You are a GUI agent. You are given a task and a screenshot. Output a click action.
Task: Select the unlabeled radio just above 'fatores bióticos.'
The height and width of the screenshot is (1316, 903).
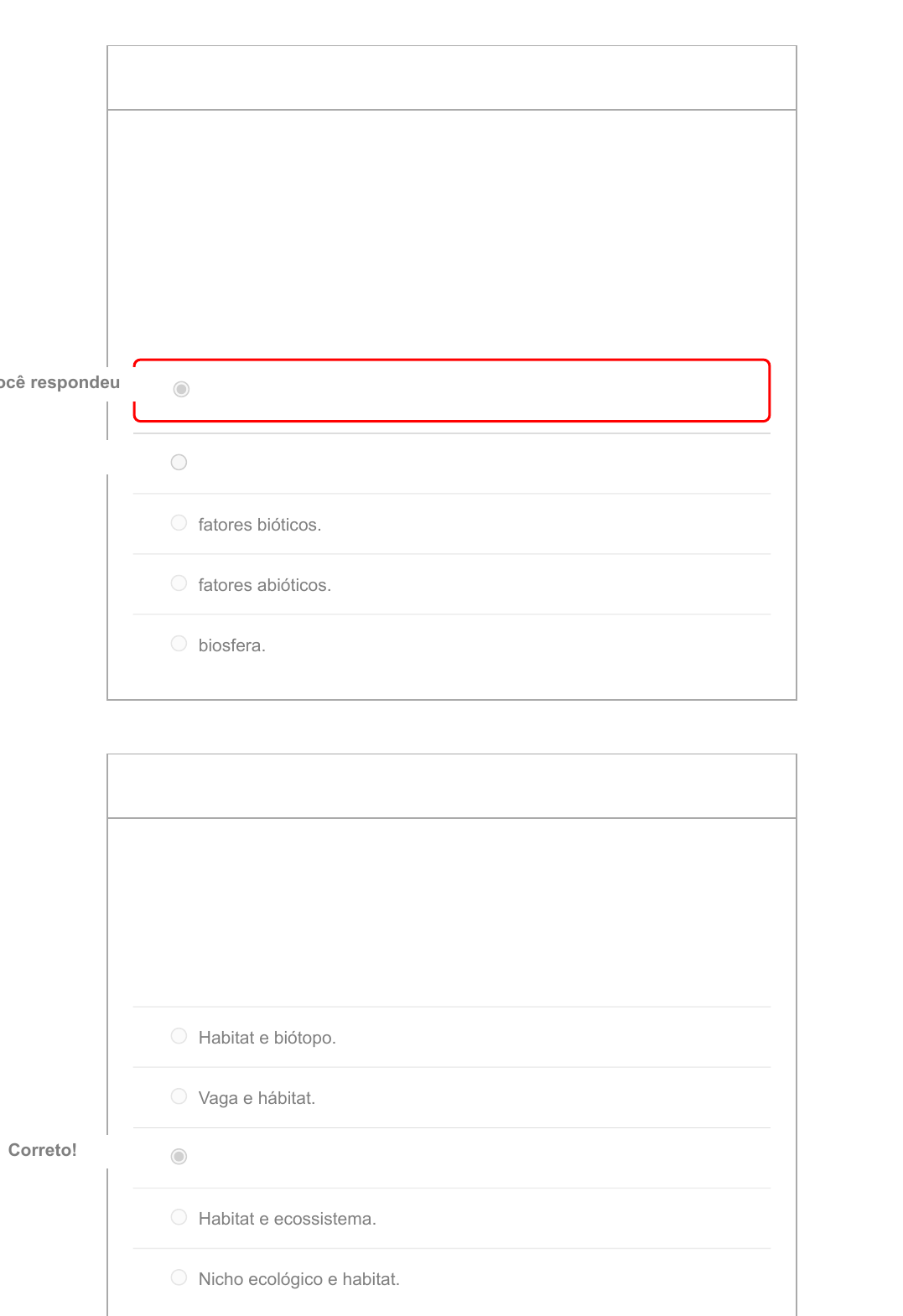tap(179, 463)
